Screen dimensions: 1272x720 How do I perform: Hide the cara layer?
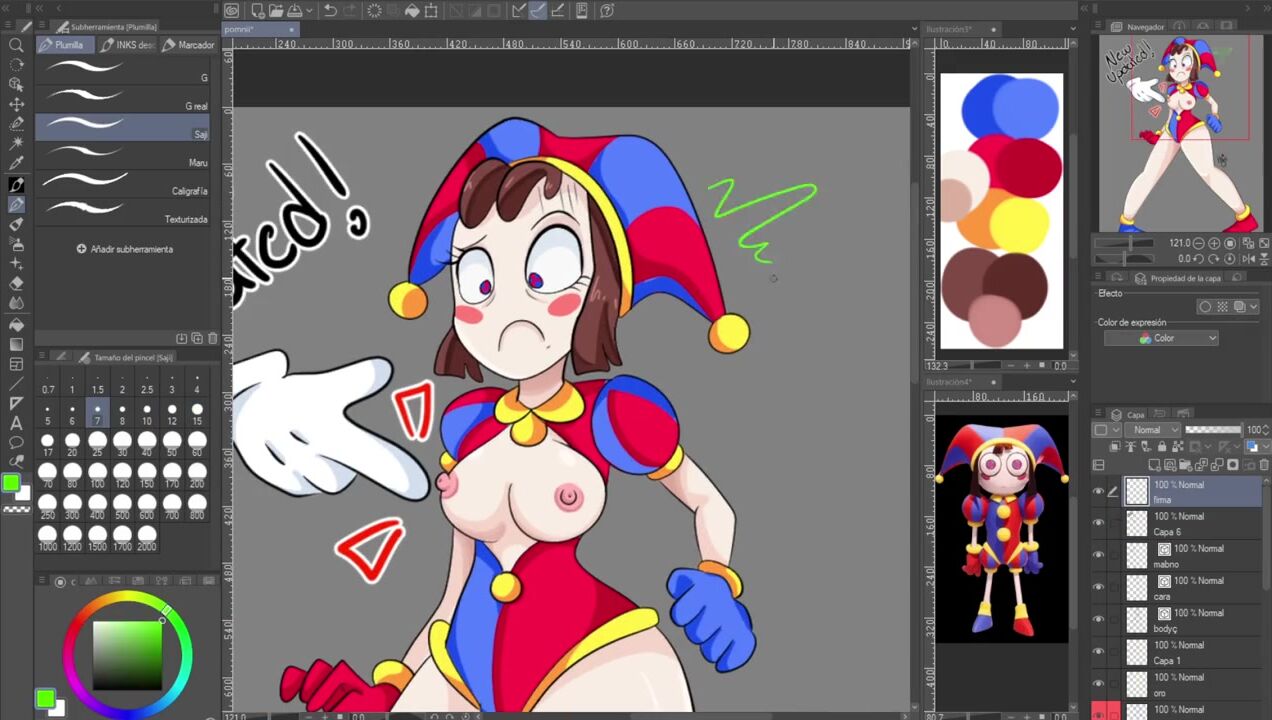click(1098, 588)
